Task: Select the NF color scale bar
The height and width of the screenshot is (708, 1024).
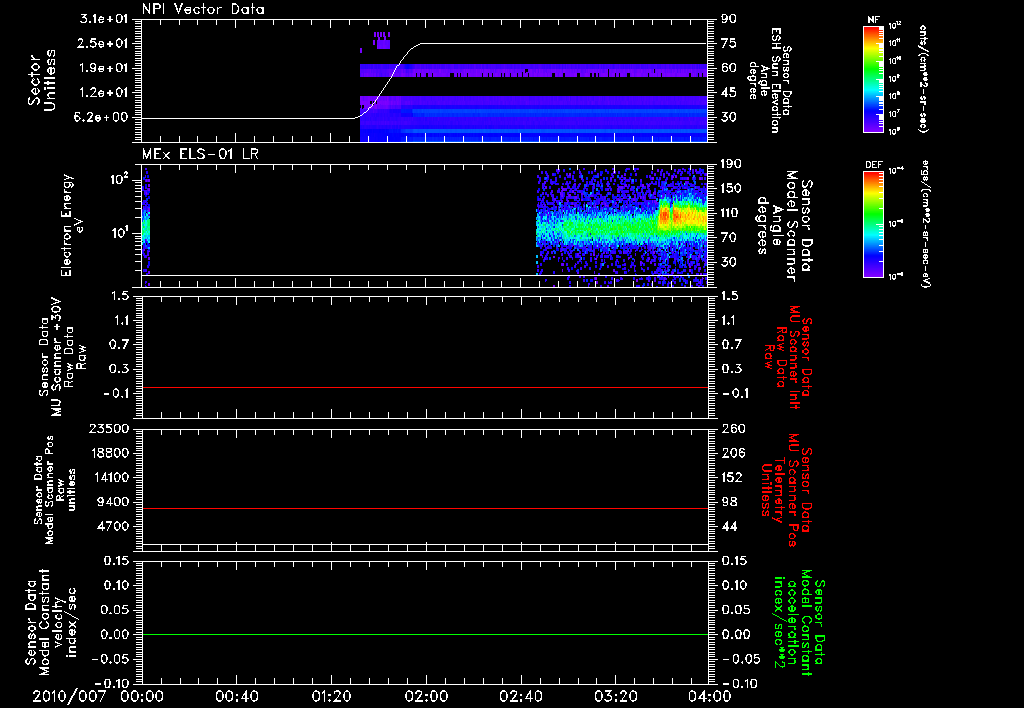Action: [x=874, y=79]
